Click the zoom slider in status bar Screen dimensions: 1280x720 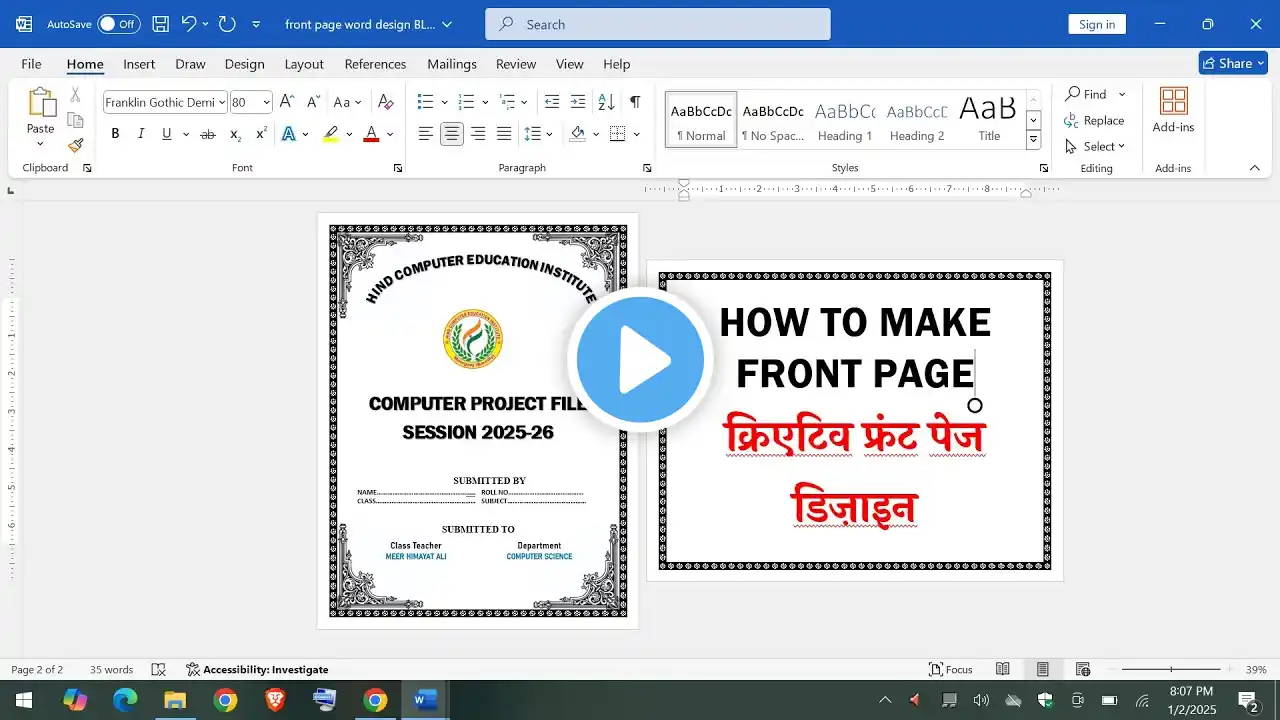[1171, 669]
